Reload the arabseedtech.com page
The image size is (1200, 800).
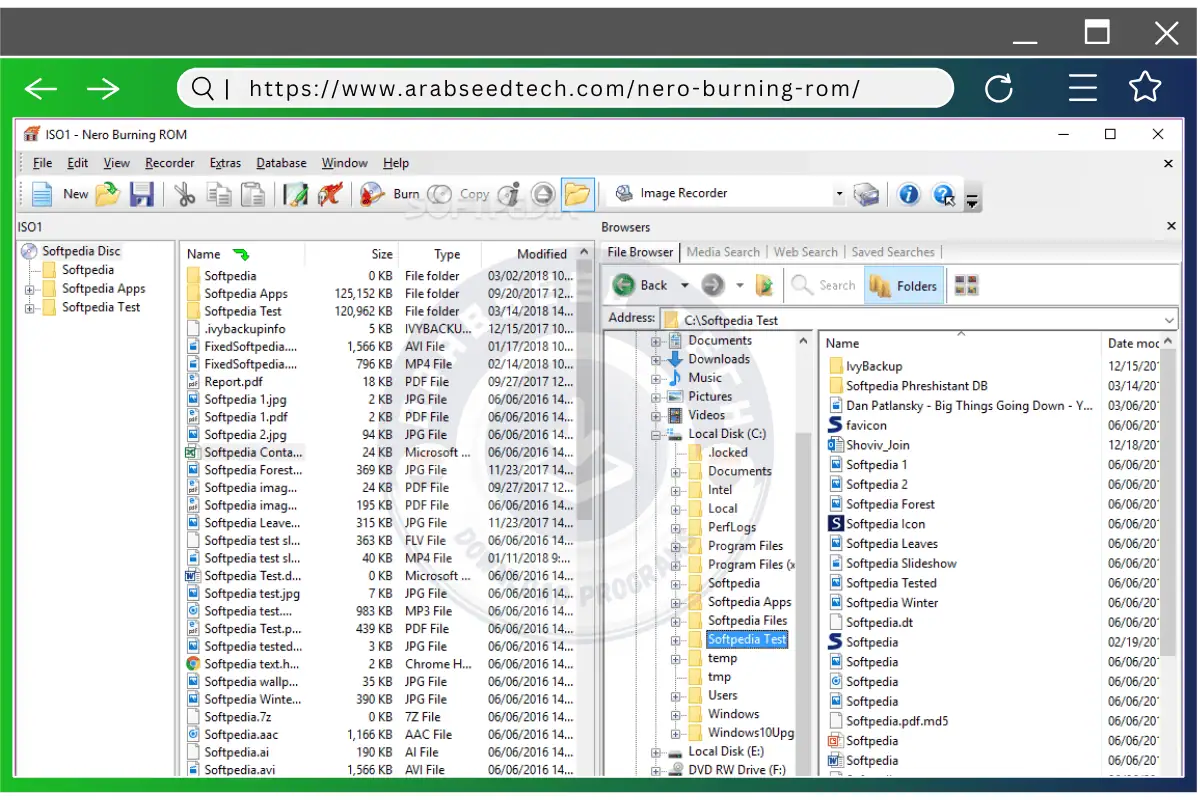(x=999, y=88)
